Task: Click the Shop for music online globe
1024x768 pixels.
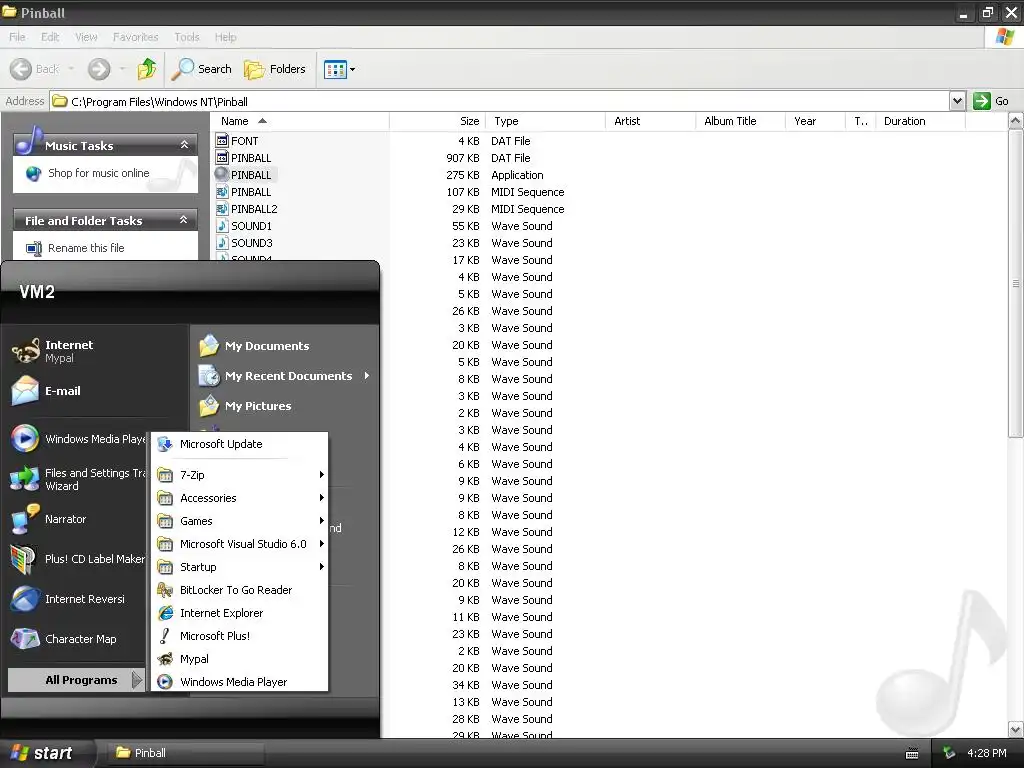Action: [x=33, y=173]
